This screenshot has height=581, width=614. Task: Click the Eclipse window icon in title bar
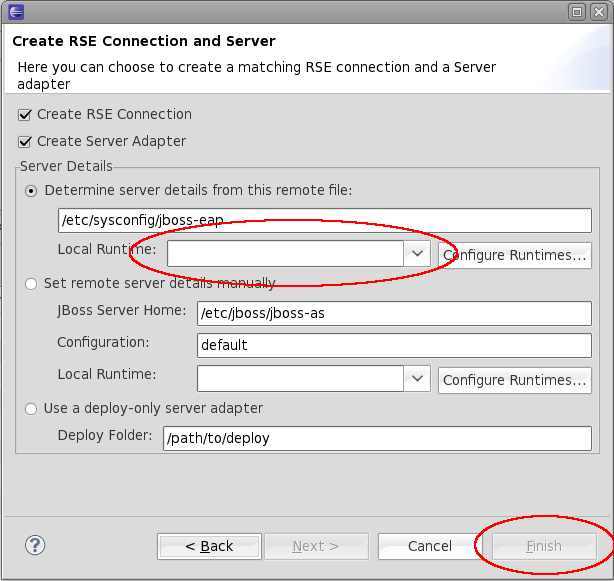click(x=16, y=12)
